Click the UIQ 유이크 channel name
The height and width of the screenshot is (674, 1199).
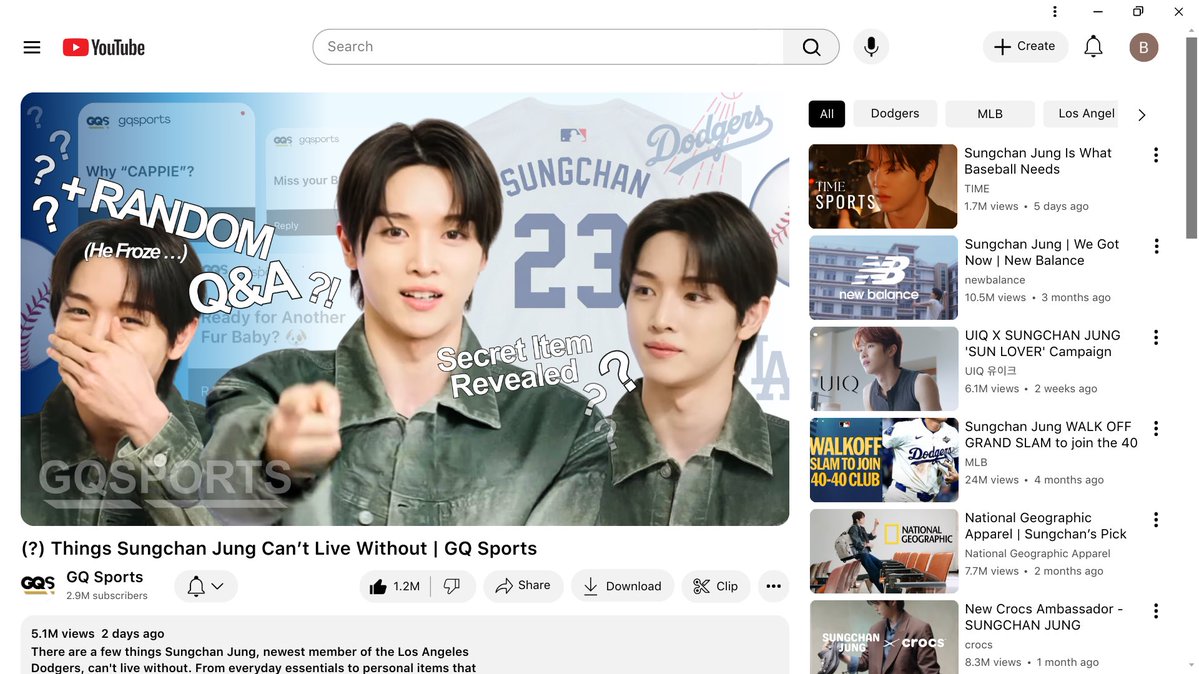990,371
